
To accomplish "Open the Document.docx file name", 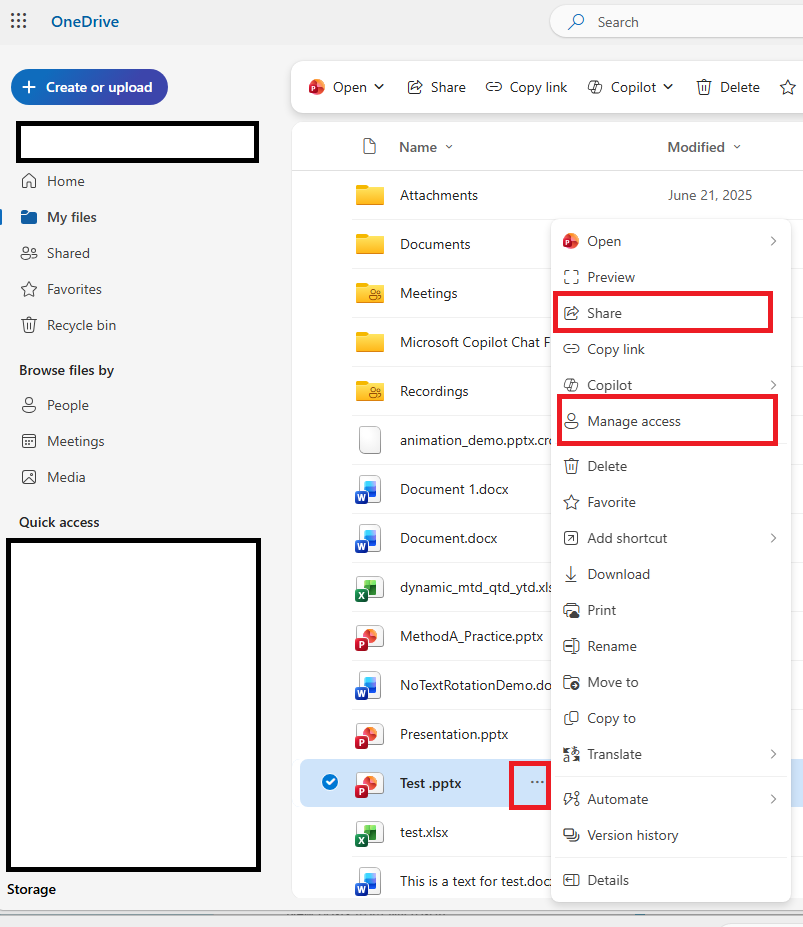I will click(x=449, y=539).
